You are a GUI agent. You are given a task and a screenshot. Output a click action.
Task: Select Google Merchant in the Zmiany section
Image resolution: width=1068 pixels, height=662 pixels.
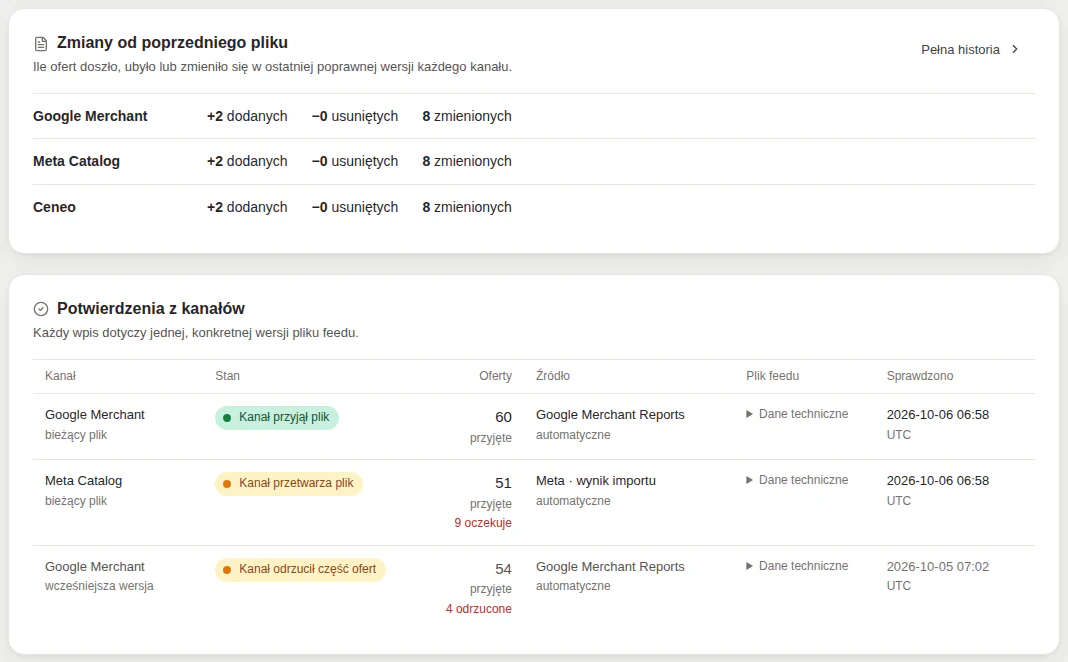91,116
